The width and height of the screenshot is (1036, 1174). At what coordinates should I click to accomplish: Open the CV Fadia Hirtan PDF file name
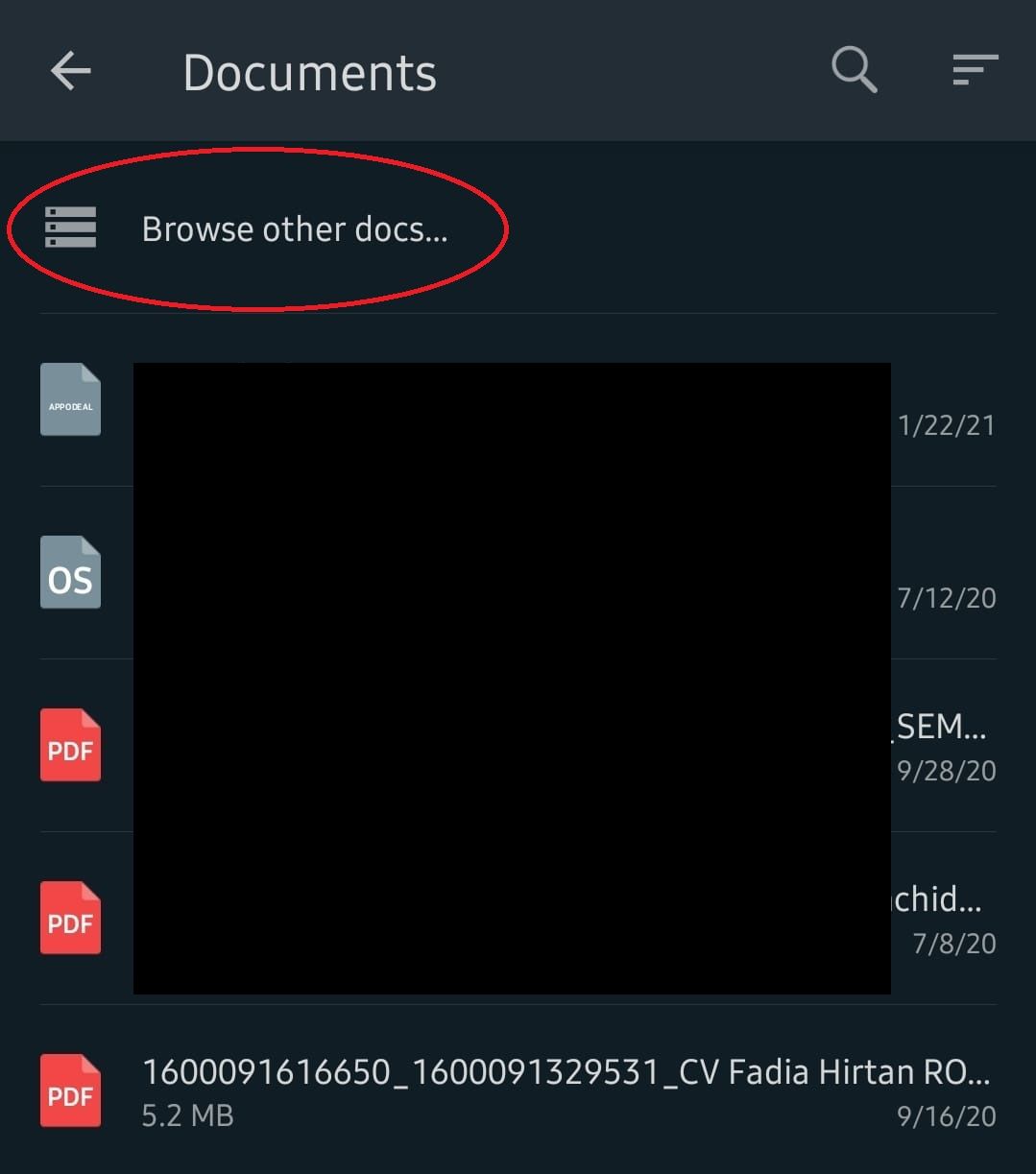(566, 1071)
